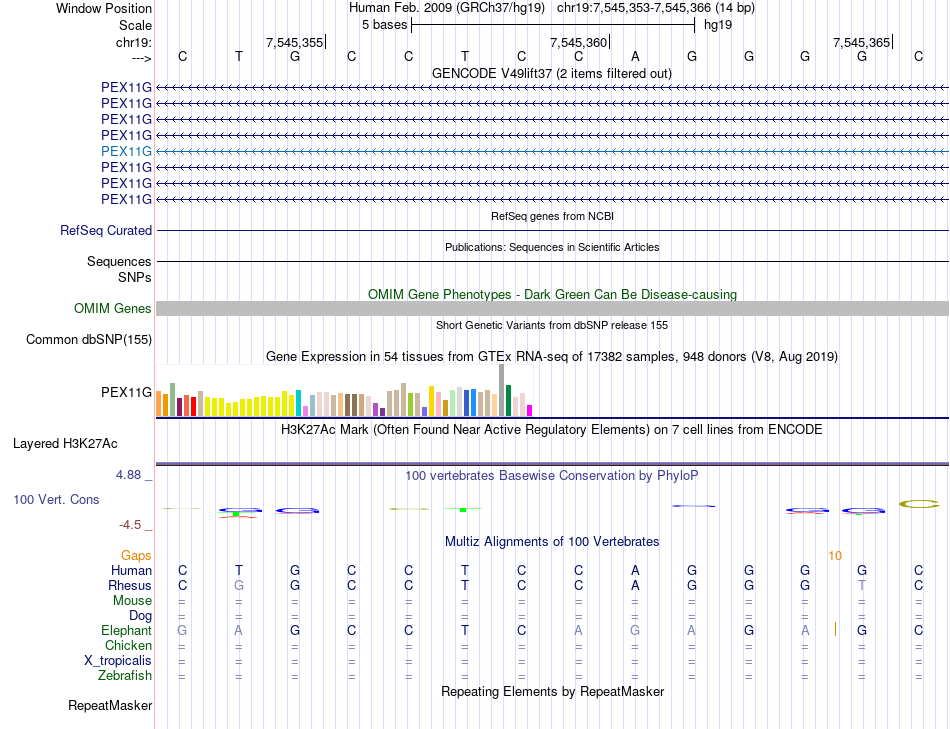Click the orange 10 in Gaps row
950x729 pixels.
835,556
